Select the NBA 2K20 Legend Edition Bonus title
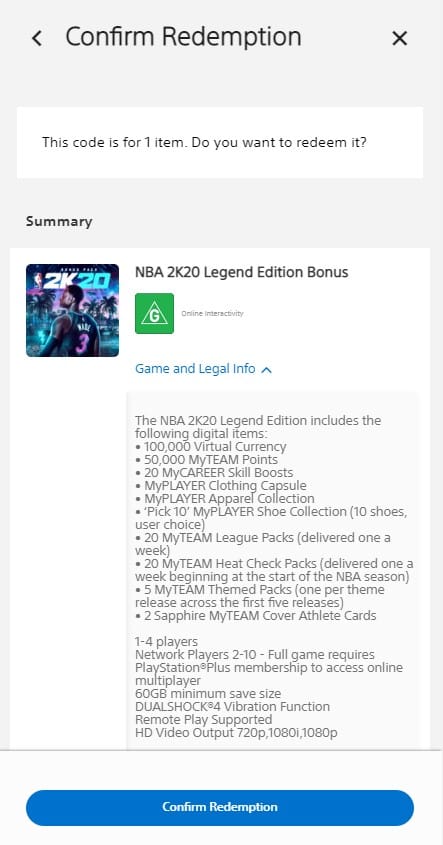This screenshot has height=845, width=443. (x=241, y=272)
